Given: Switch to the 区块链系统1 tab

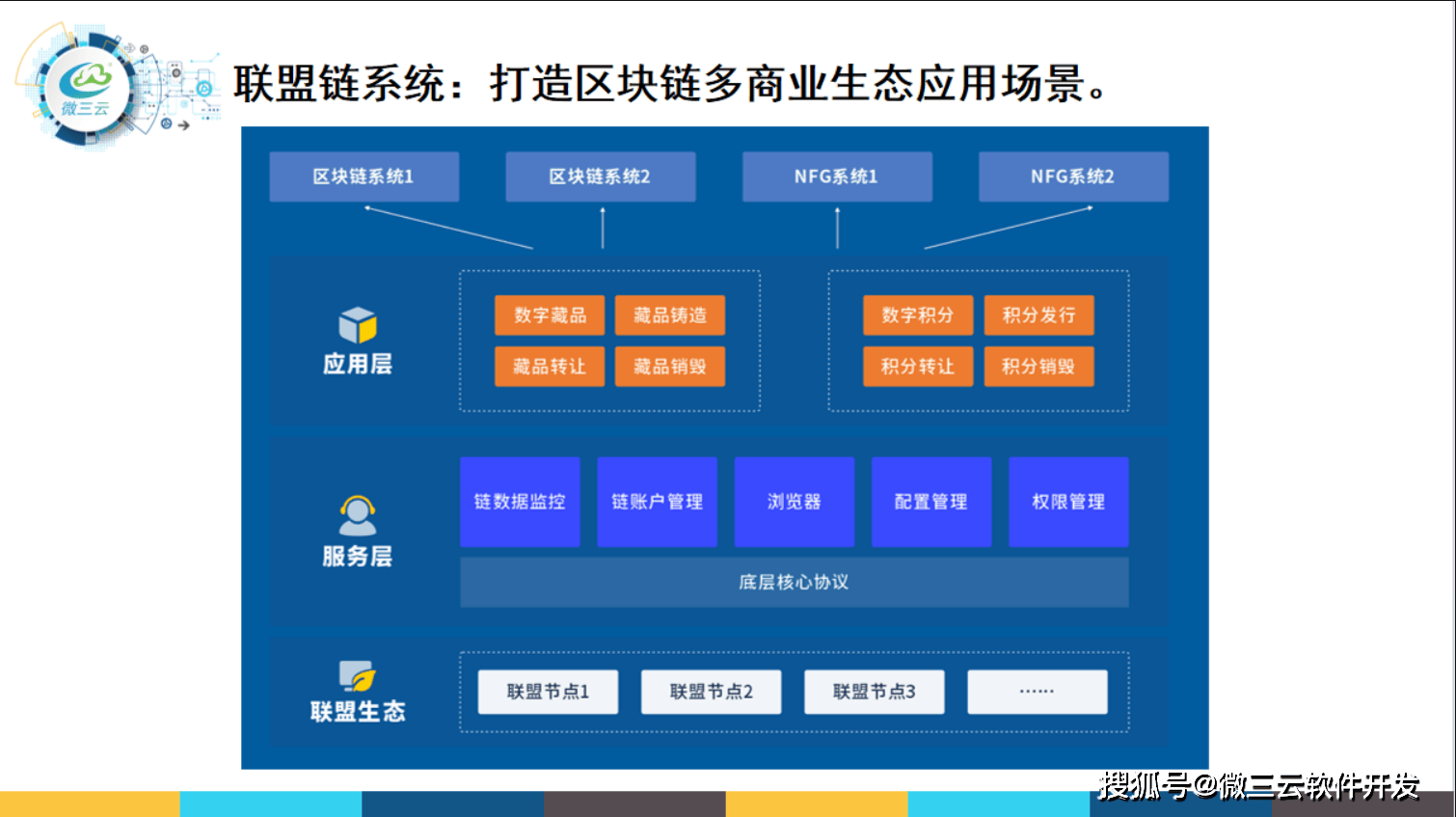Looking at the screenshot, I should 364,177.
